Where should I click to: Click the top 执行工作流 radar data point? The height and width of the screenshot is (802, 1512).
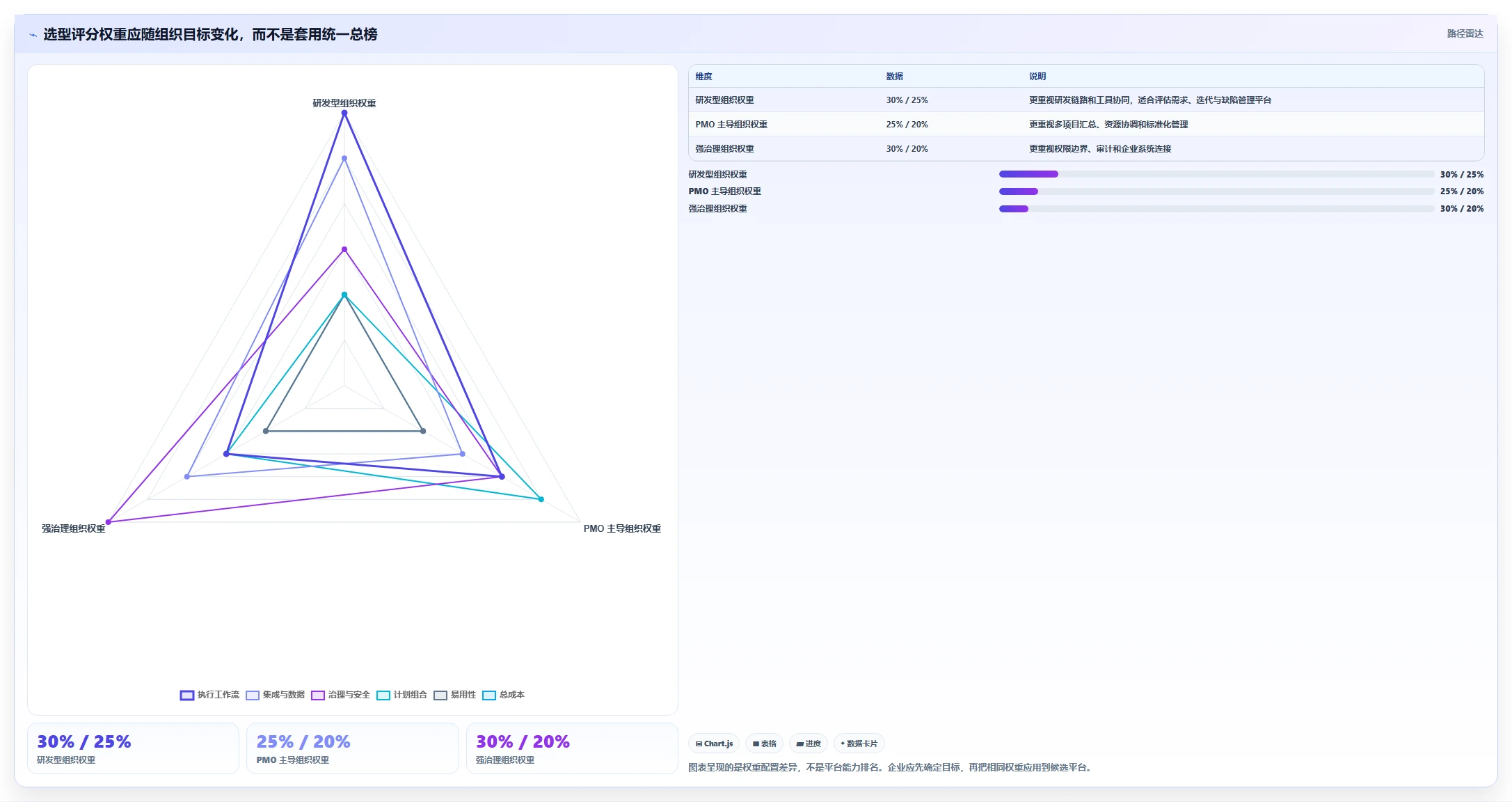tap(344, 113)
